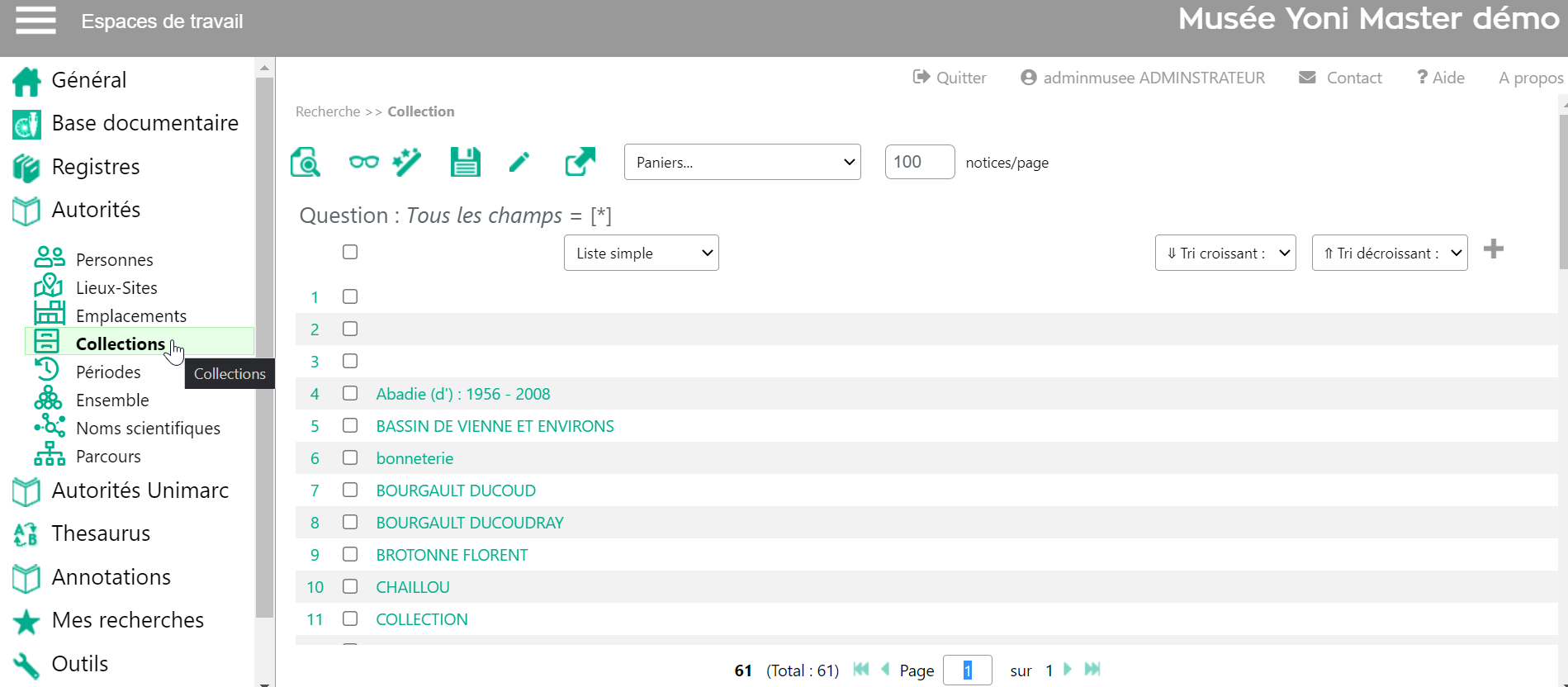Jump to last page arrow
The width and height of the screenshot is (1568, 687).
click(x=1092, y=670)
